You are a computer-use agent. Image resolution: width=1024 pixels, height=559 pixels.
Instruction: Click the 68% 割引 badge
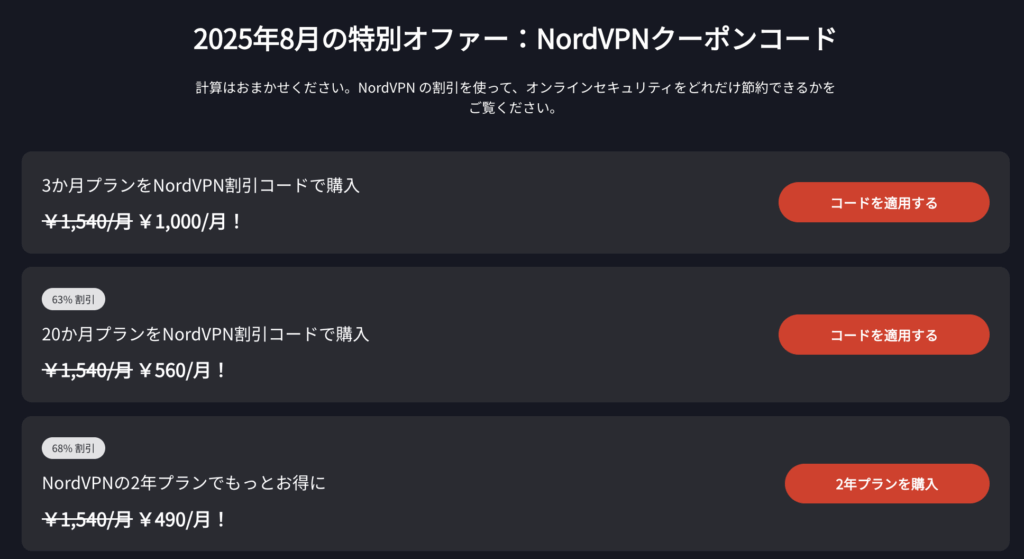73,448
